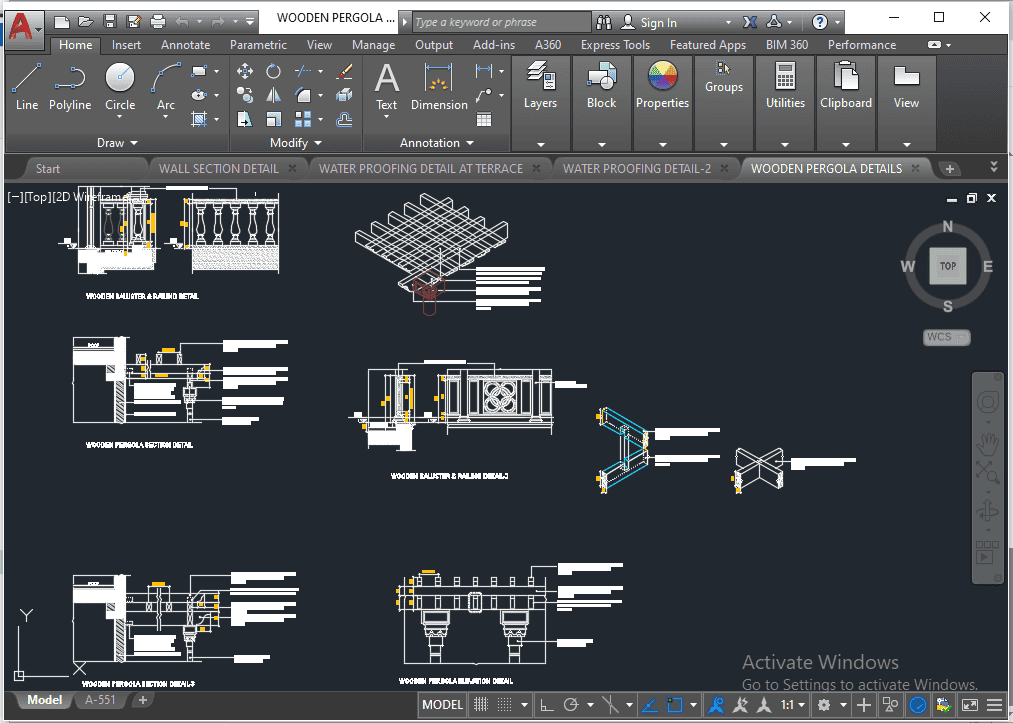
Task: Select the Polyline tool
Action: tap(70, 86)
